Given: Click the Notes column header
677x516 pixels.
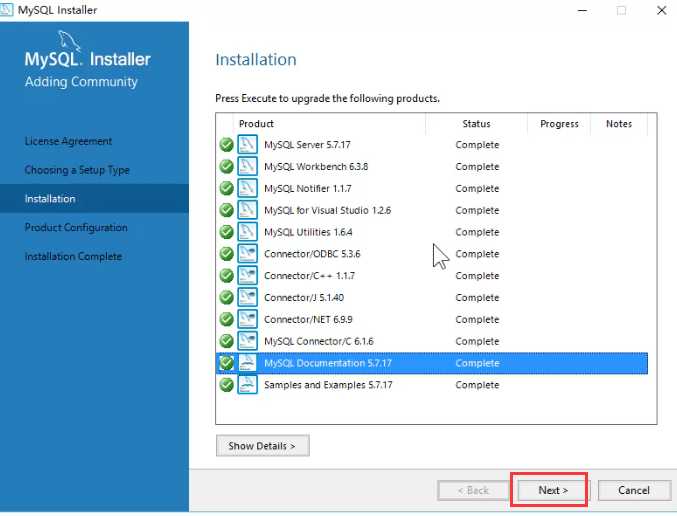Looking at the screenshot, I should click(619, 124).
